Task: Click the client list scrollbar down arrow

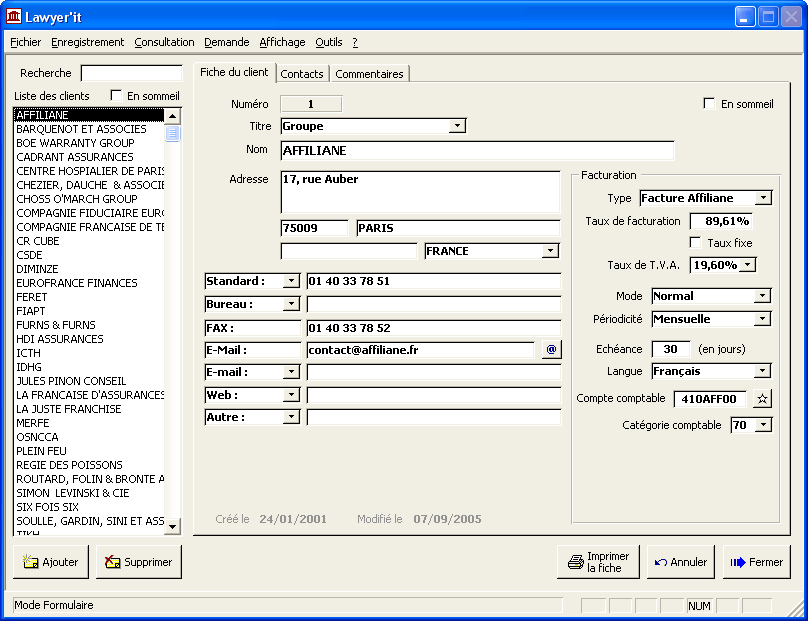Action: point(172,526)
